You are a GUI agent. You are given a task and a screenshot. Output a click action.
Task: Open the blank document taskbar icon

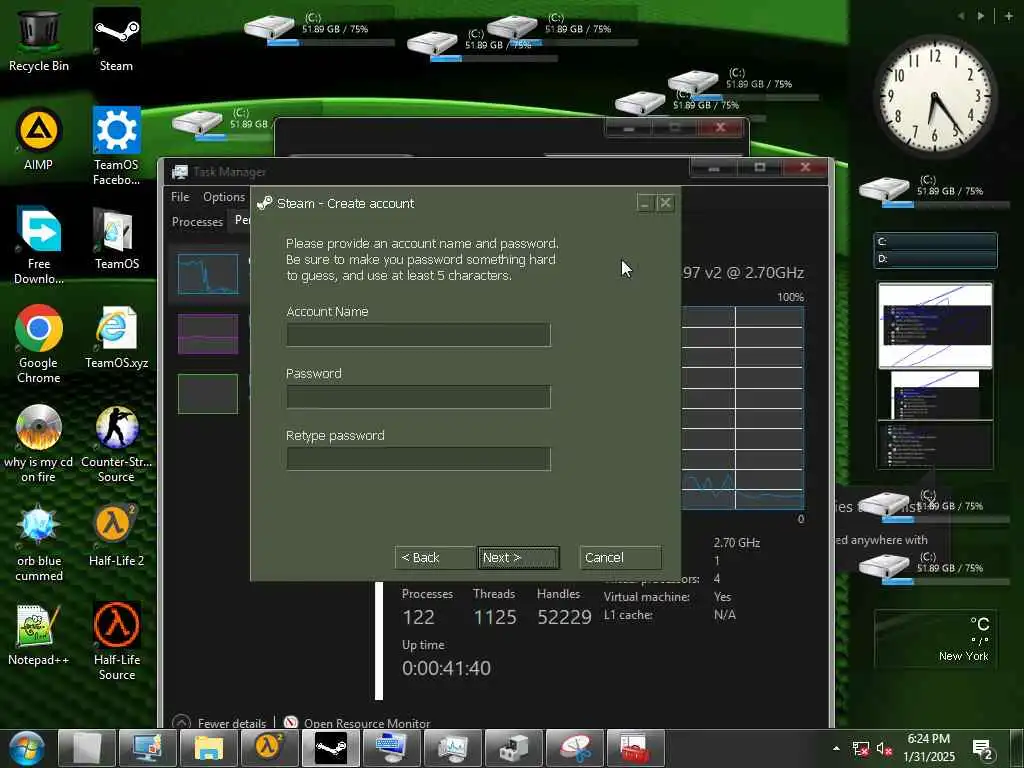pyautogui.click(x=87, y=748)
